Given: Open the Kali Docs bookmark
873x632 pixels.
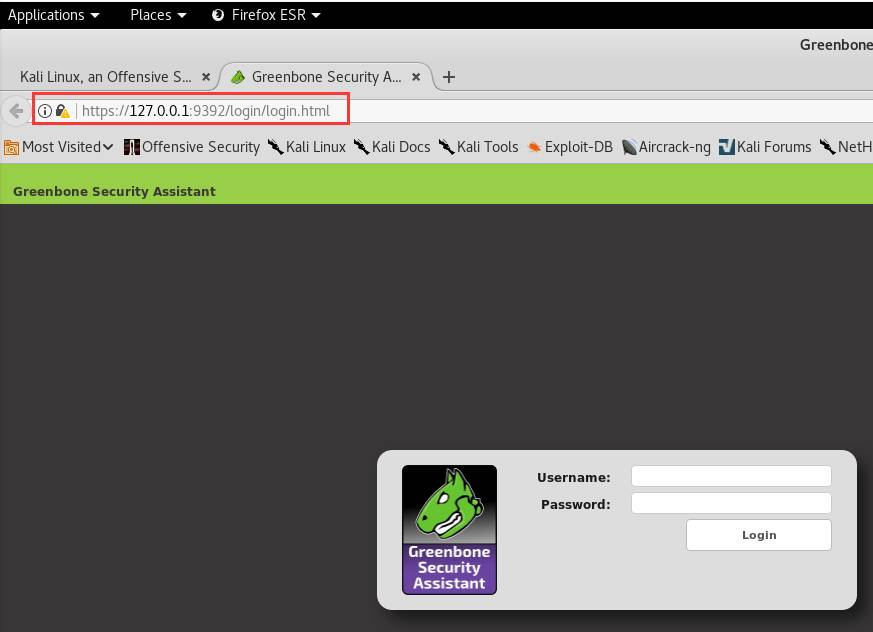Looking at the screenshot, I should [392, 147].
